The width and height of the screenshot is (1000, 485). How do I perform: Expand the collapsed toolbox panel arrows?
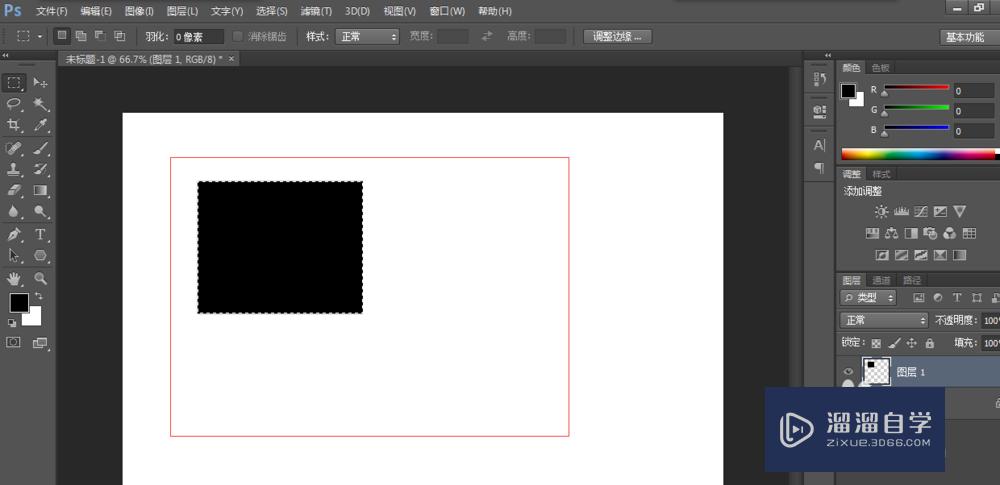coord(5,56)
